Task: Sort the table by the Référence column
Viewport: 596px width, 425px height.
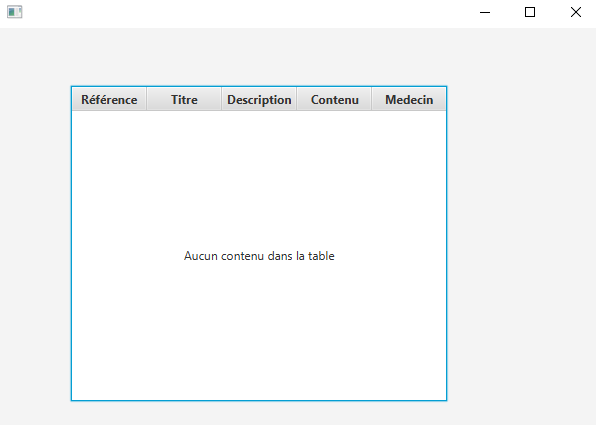Action: [109, 100]
